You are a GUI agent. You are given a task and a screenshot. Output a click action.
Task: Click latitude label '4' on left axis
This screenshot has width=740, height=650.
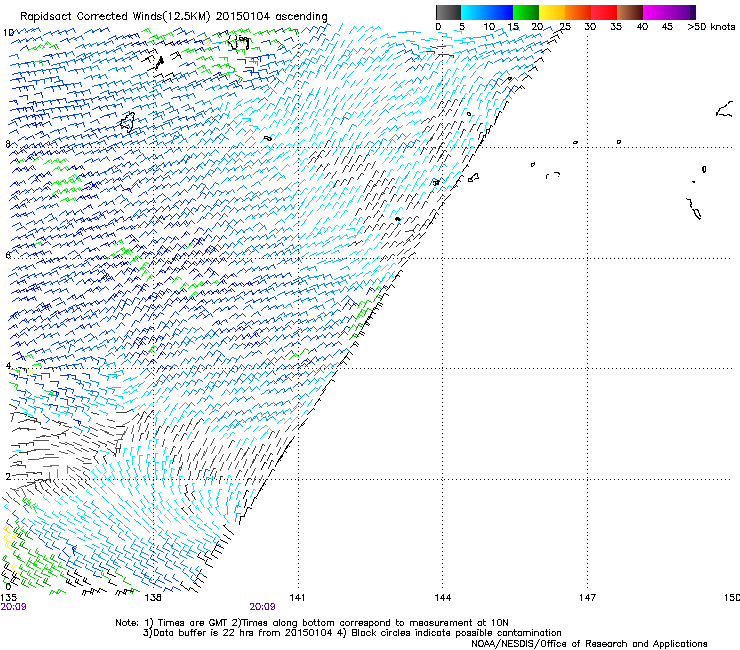click(8, 366)
